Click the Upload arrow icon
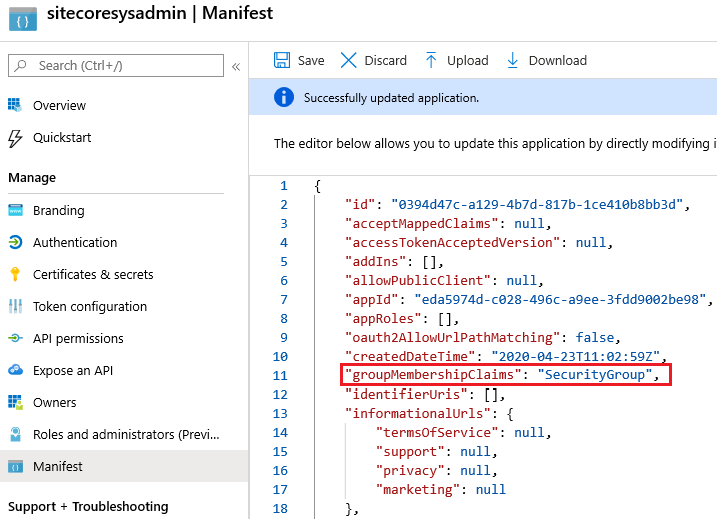This screenshot has width=717, height=519. coord(431,60)
